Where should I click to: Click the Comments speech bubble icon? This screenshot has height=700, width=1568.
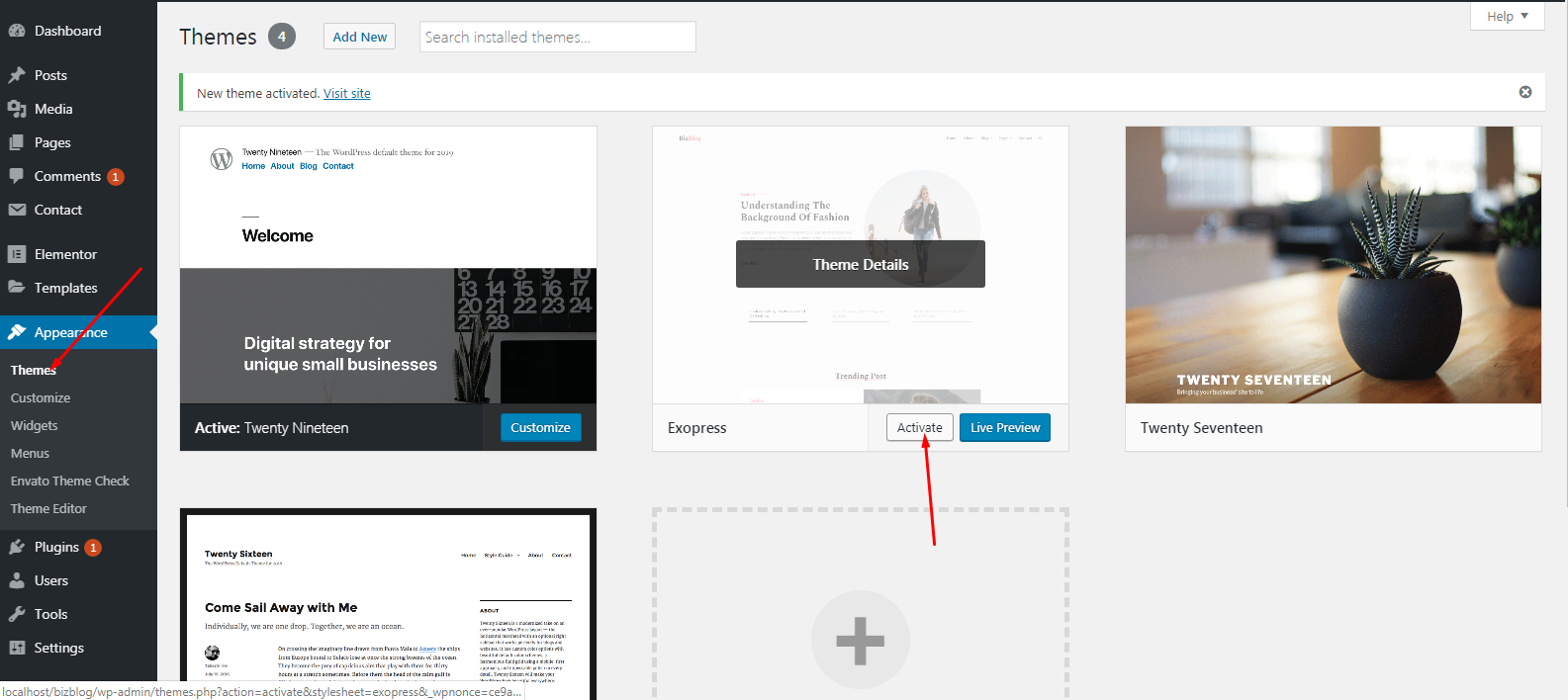pyautogui.click(x=17, y=176)
